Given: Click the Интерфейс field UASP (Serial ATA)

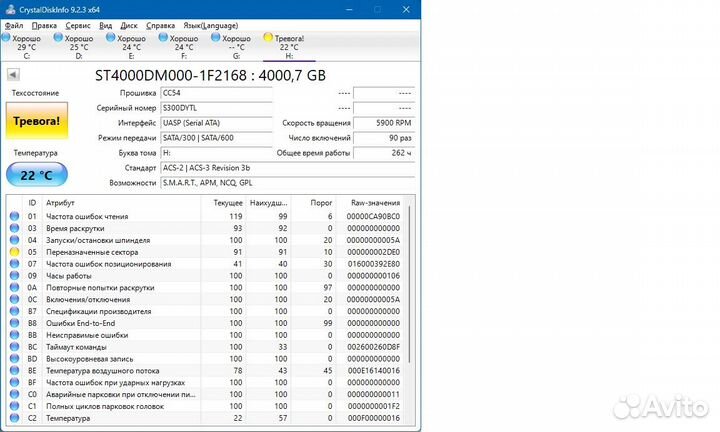Looking at the screenshot, I should [216, 123].
